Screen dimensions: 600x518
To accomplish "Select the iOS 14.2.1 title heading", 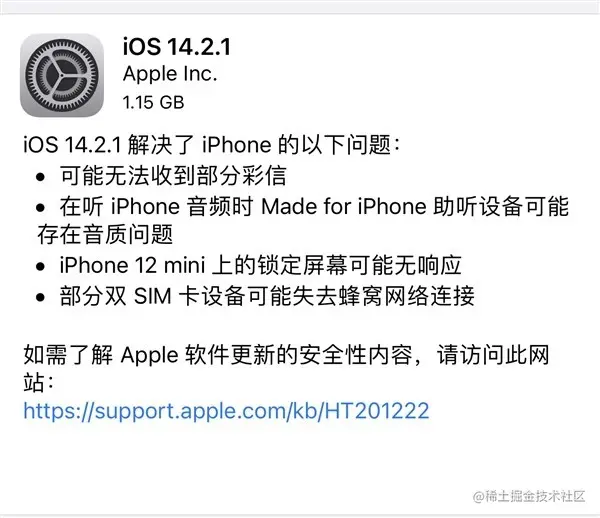I will (176, 47).
